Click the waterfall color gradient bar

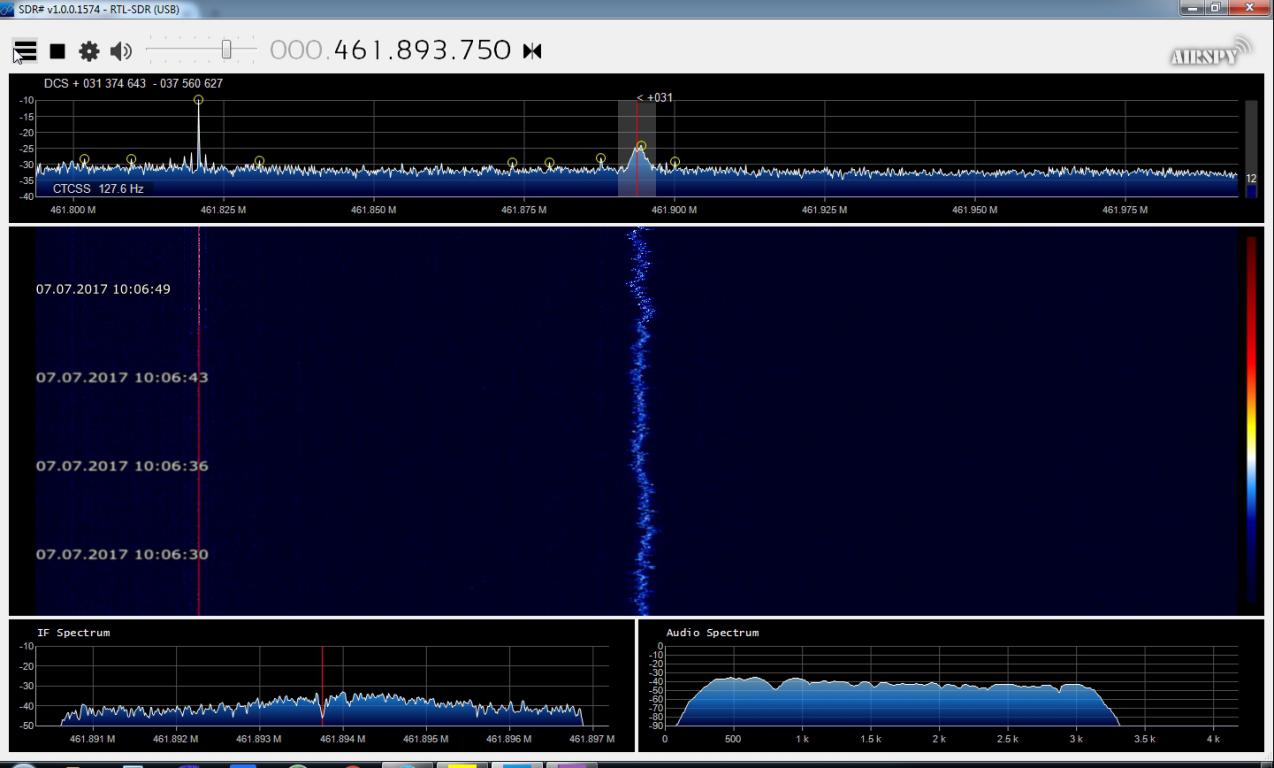point(1251,420)
